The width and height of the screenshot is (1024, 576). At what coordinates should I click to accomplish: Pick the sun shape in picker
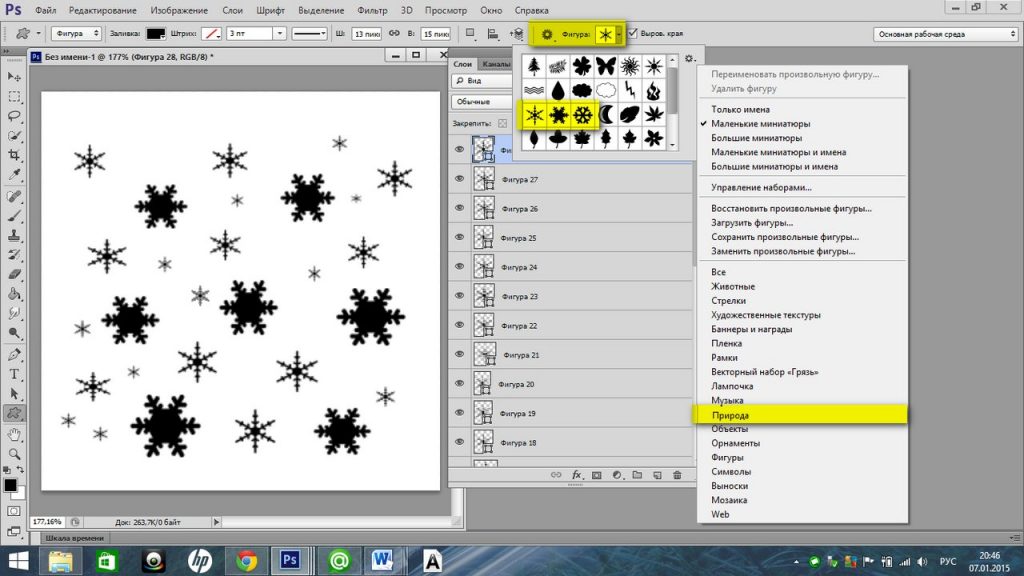point(630,66)
